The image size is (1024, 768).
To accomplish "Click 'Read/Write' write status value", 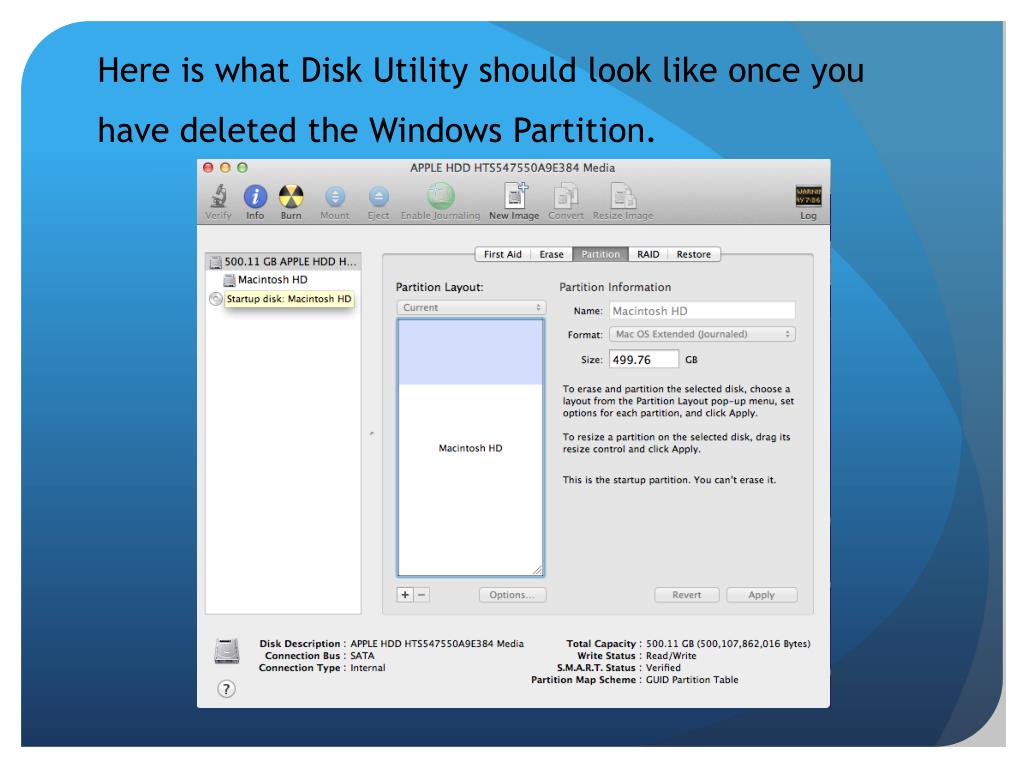I will click(x=671, y=656).
